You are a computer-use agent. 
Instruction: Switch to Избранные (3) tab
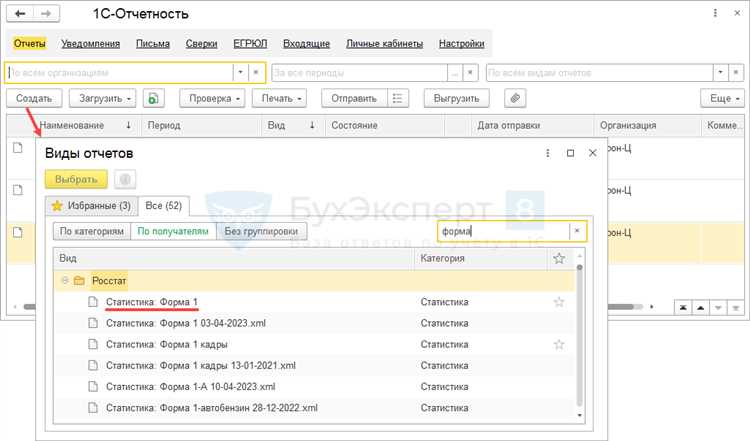click(91, 206)
